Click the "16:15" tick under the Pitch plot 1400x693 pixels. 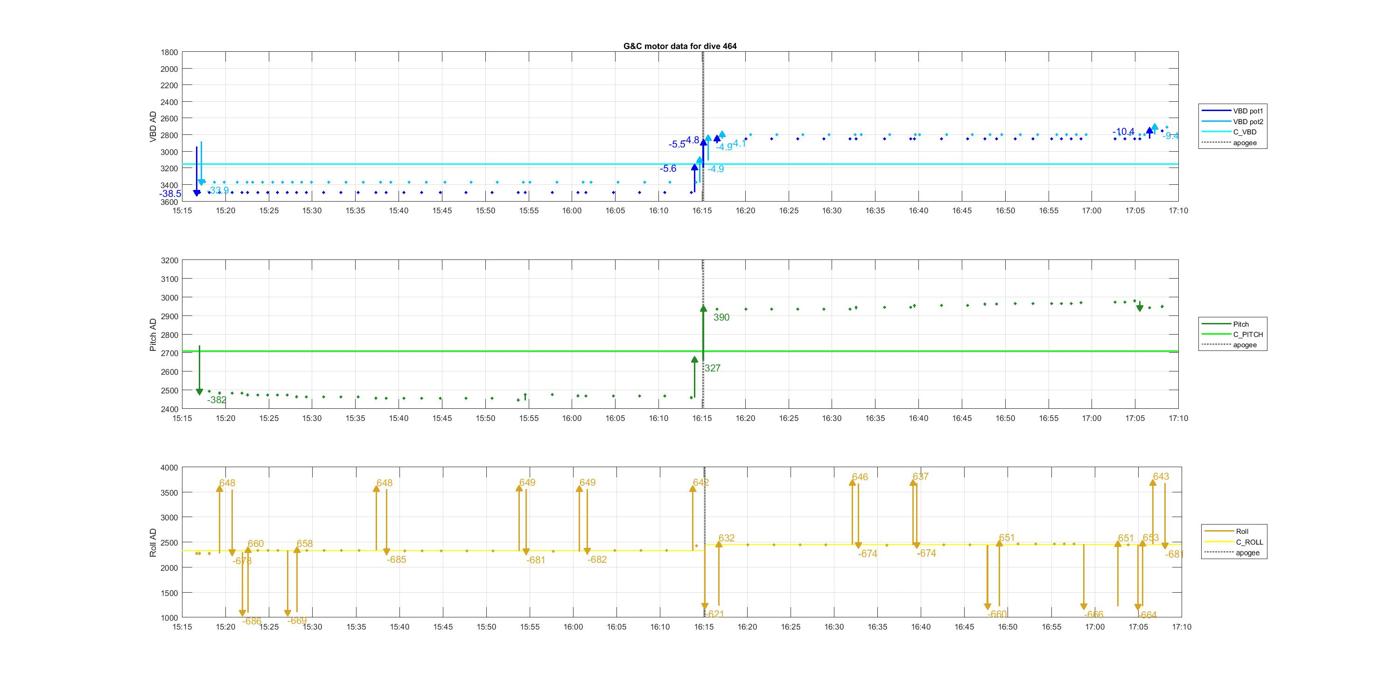click(703, 419)
